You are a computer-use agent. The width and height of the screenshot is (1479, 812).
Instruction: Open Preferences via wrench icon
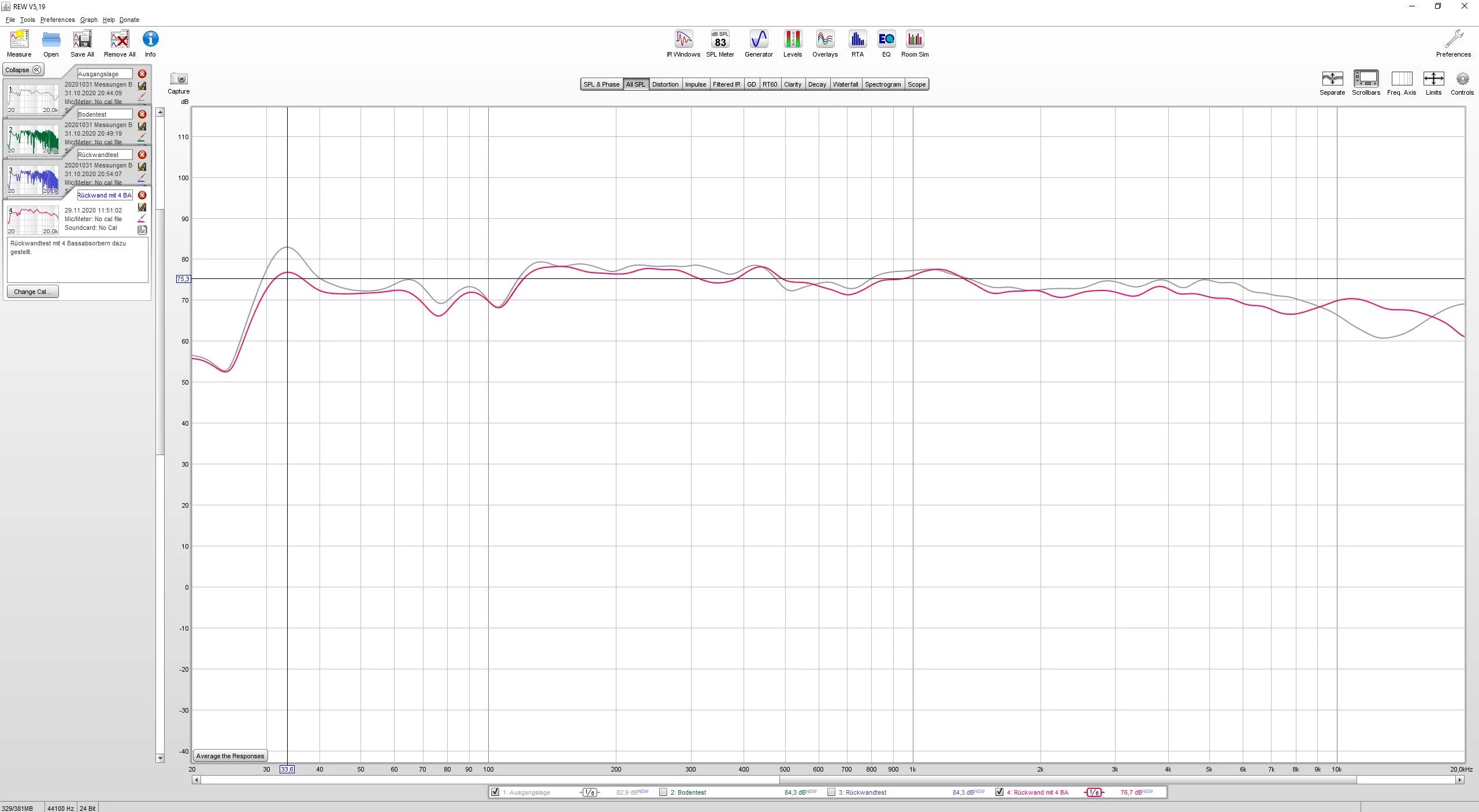pos(1454,43)
